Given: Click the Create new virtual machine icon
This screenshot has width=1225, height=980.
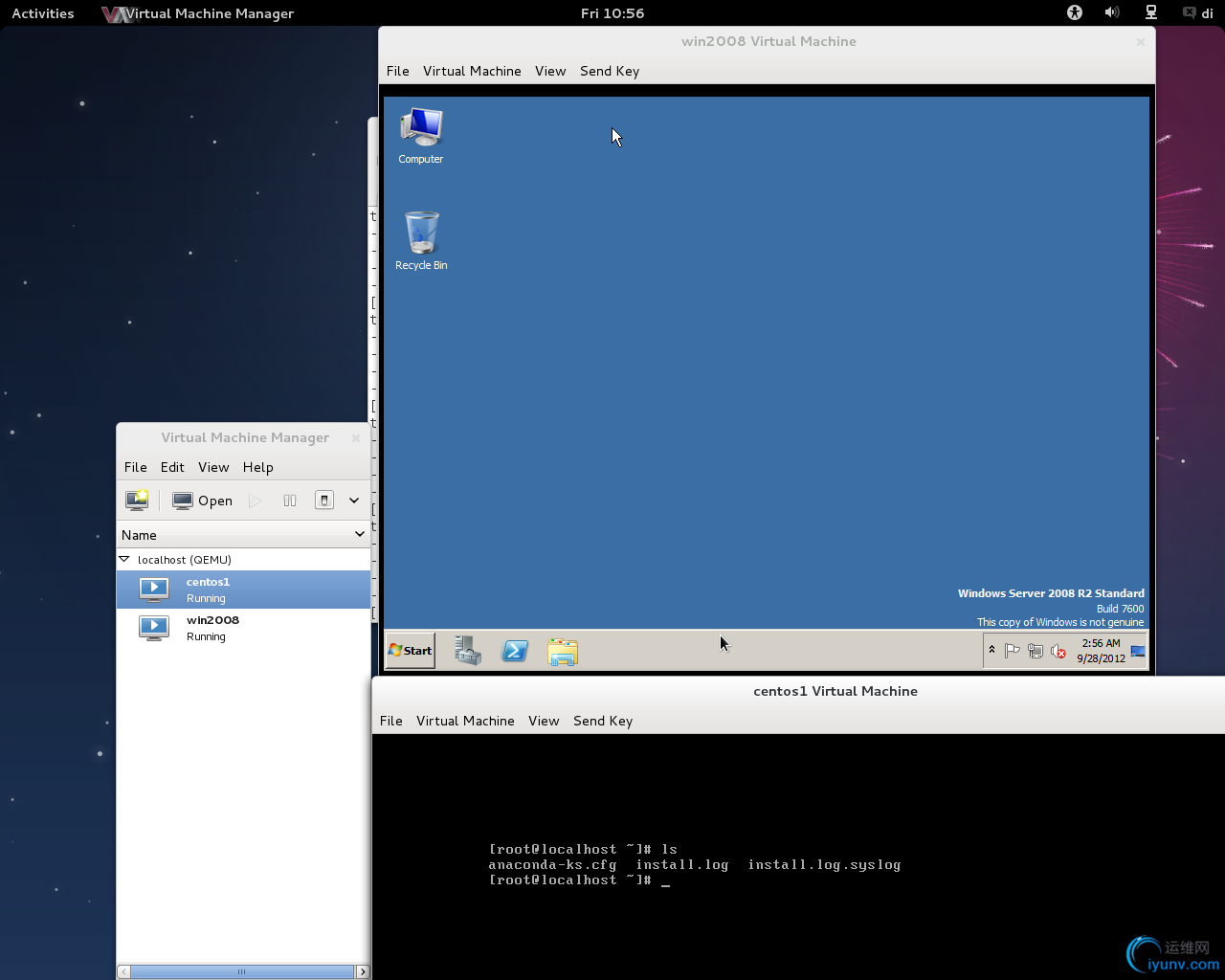Looking at the screenshot, I should [x=137, y=500].
